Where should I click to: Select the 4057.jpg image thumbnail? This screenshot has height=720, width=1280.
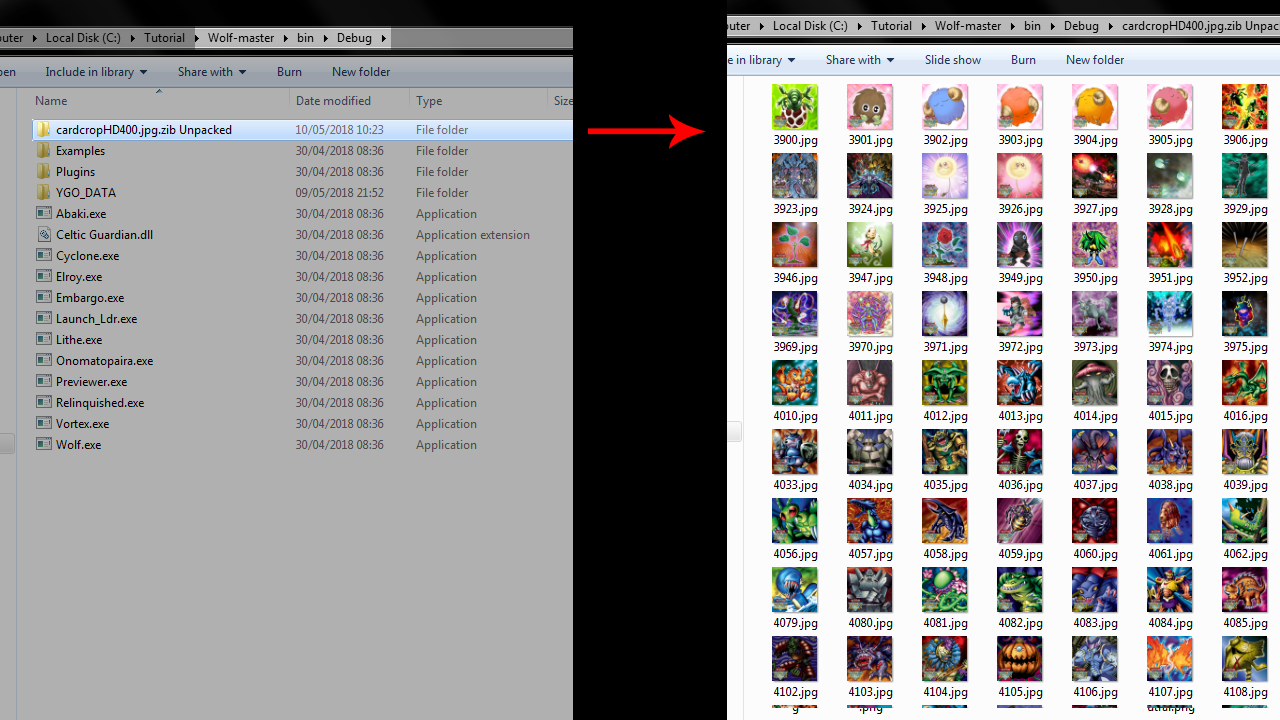pyautogui.click(x=870, y=521)
